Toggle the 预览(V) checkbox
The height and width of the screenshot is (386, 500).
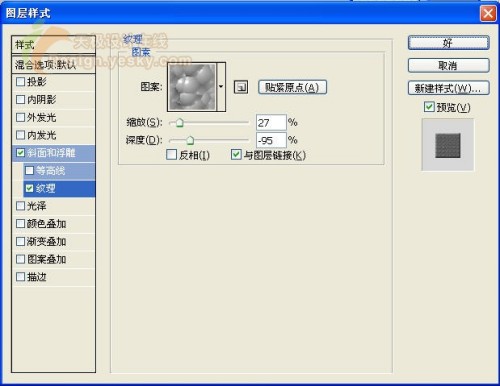pyautogui.click(x=429, y=107)
